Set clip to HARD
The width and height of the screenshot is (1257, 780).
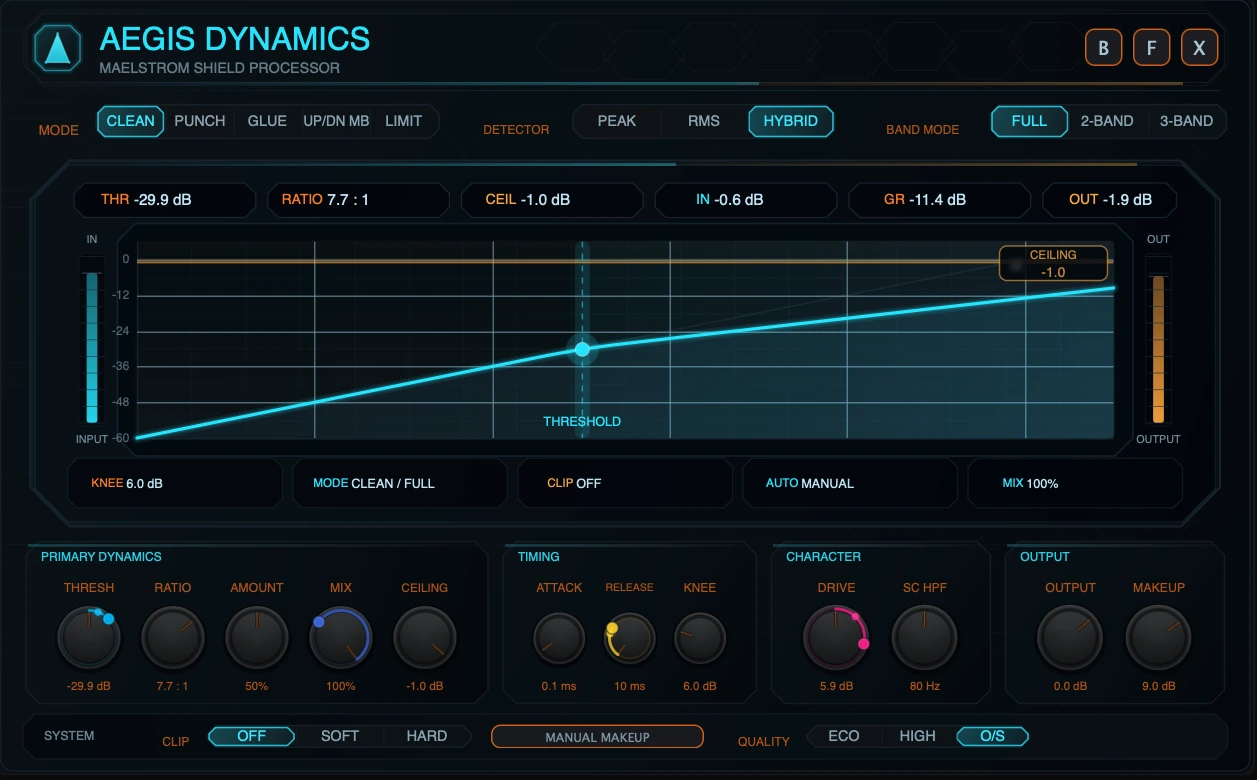(x=427, y=736)
